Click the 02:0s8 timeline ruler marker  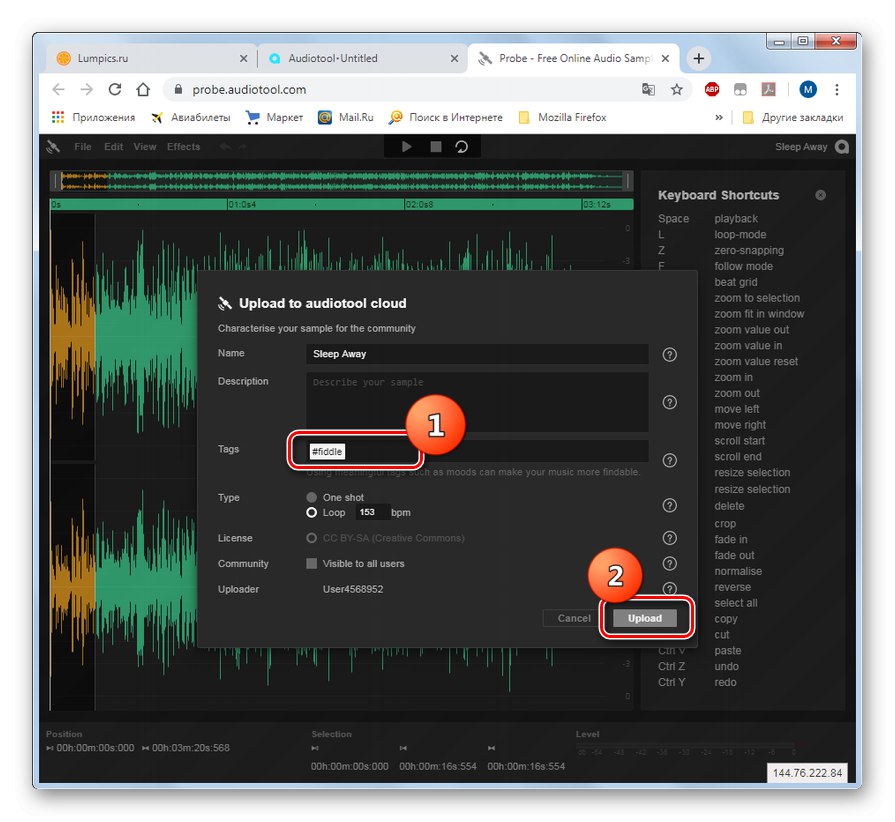419,204
